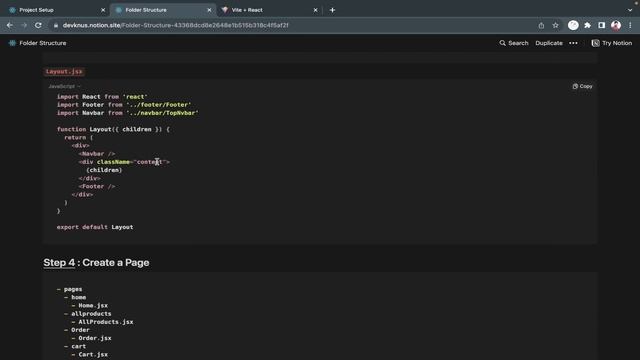640x360 pixels.
Task: Open the JavaScript language dropdown
Action: [64, 86]
